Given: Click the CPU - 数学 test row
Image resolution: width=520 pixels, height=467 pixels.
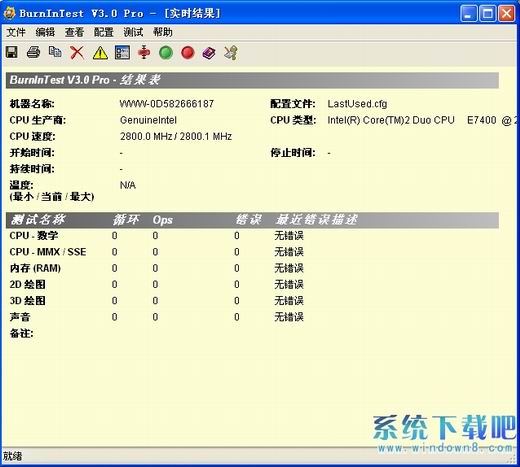Looking at the screenshot, I should click(252, 236).
